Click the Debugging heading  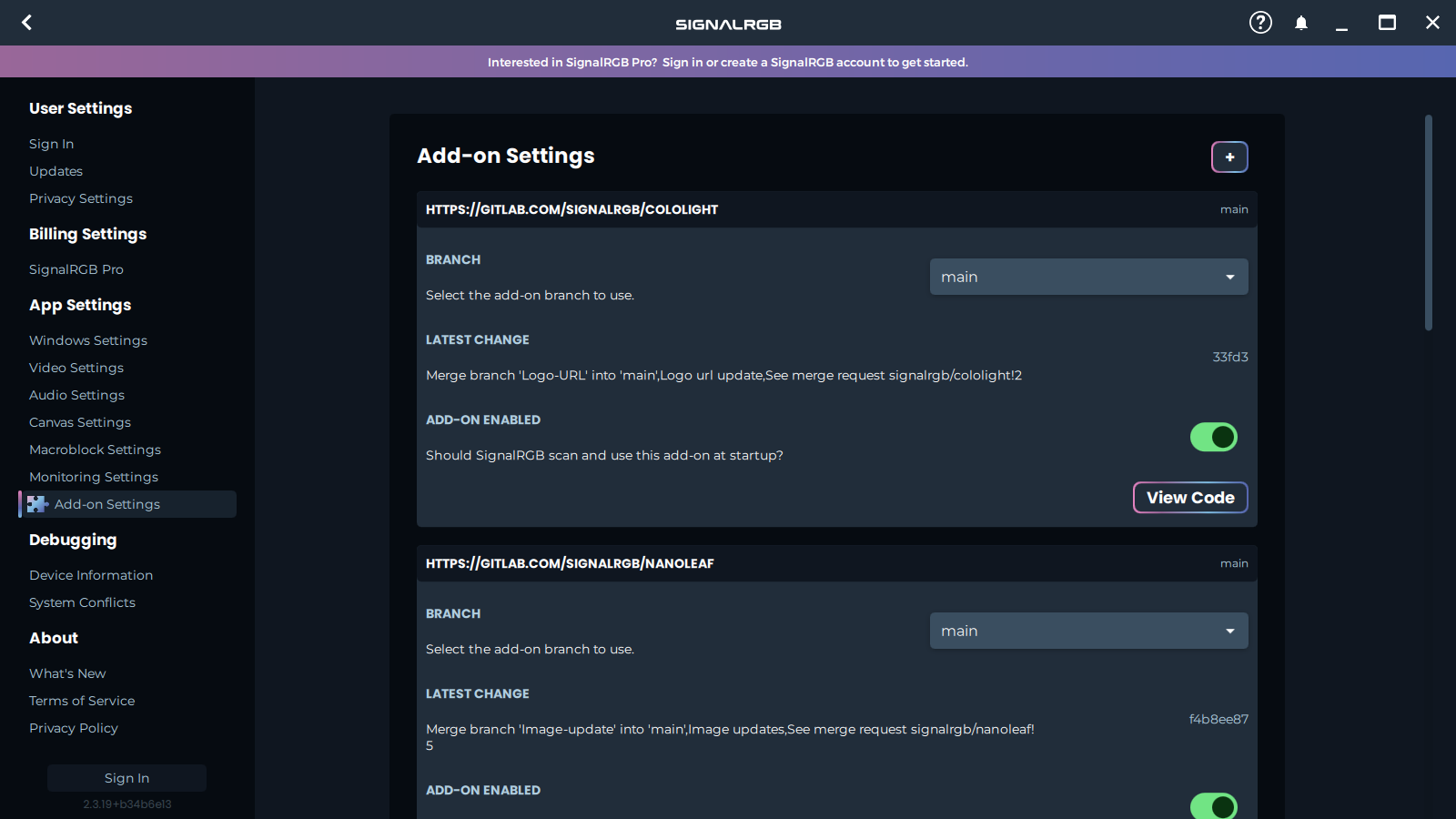click(73, 540)
